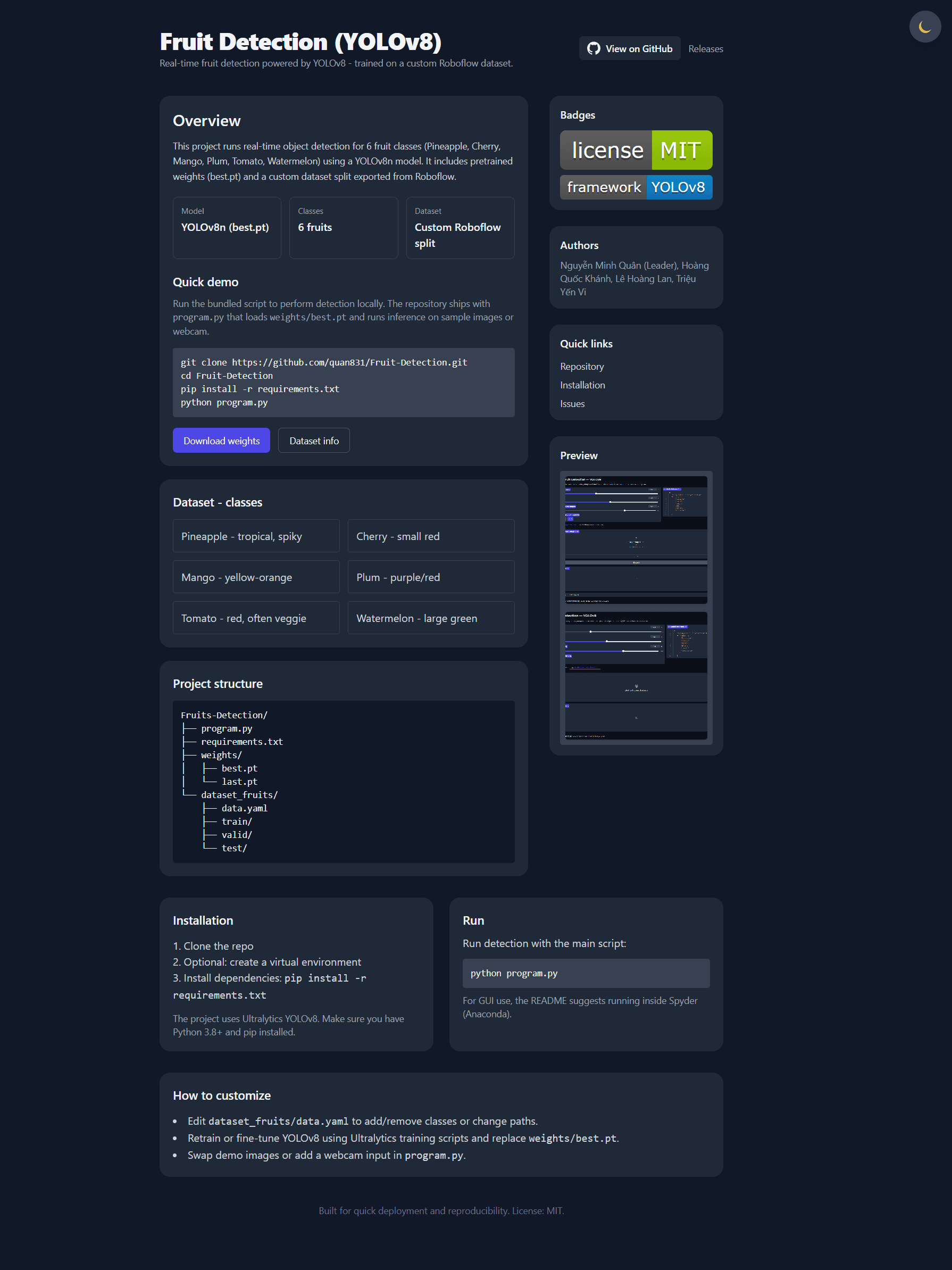Open the Installation quick link
Screen dimensions: 952x1270
[582, 385]
